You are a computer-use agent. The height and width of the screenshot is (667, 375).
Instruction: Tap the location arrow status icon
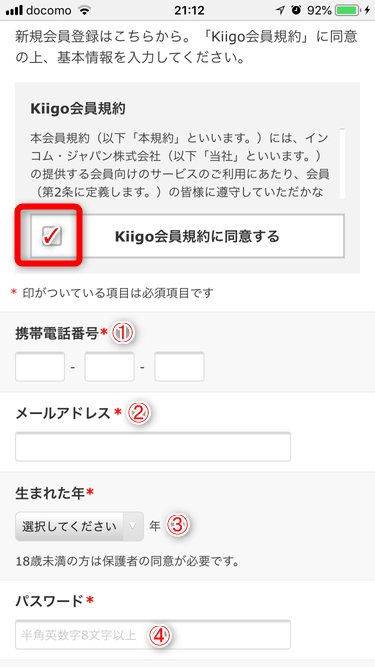coord(280,10)
